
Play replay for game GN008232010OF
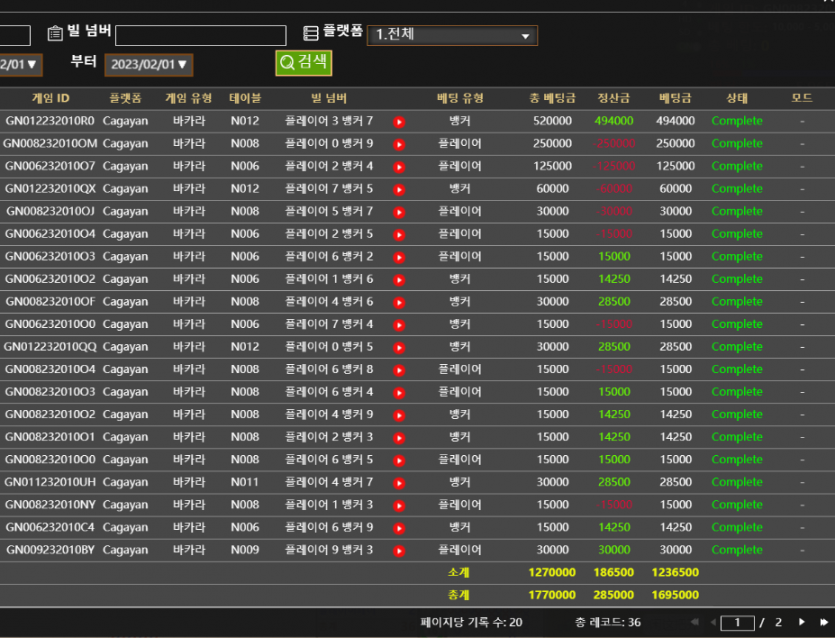399,302
